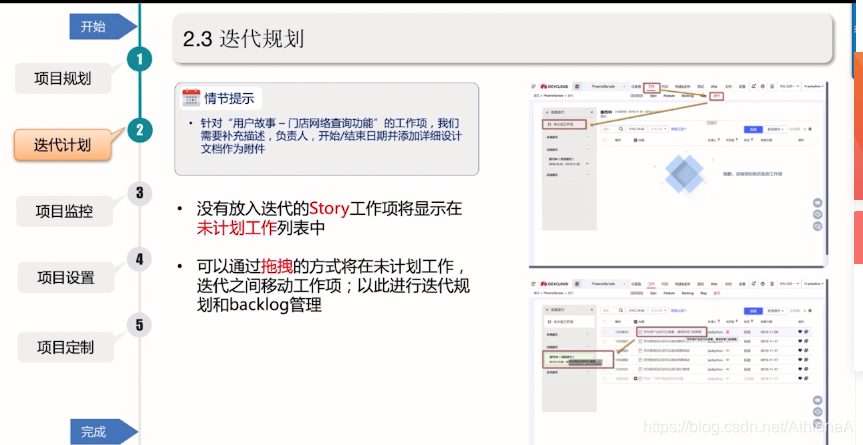Image resolution: width=863 pixels, height=445 pixels.
Task: Click blue 新建 button in upper screenshot
Action: [753, 129]
